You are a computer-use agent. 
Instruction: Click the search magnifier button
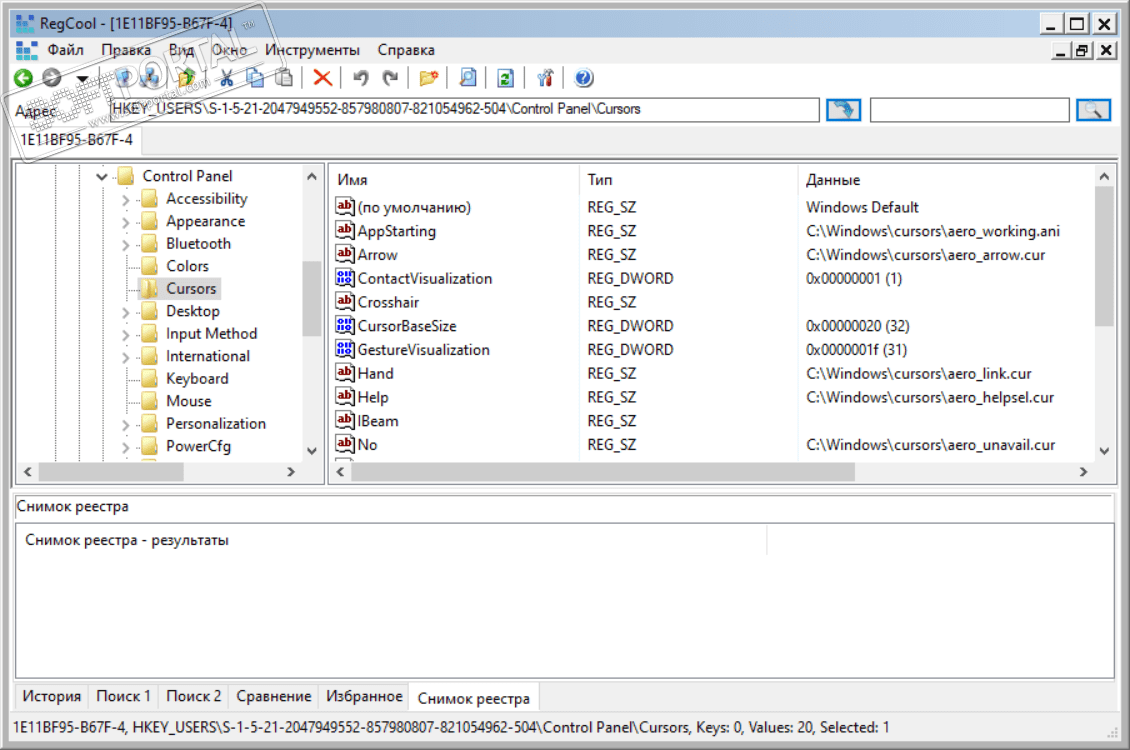tap(1093, 110)
